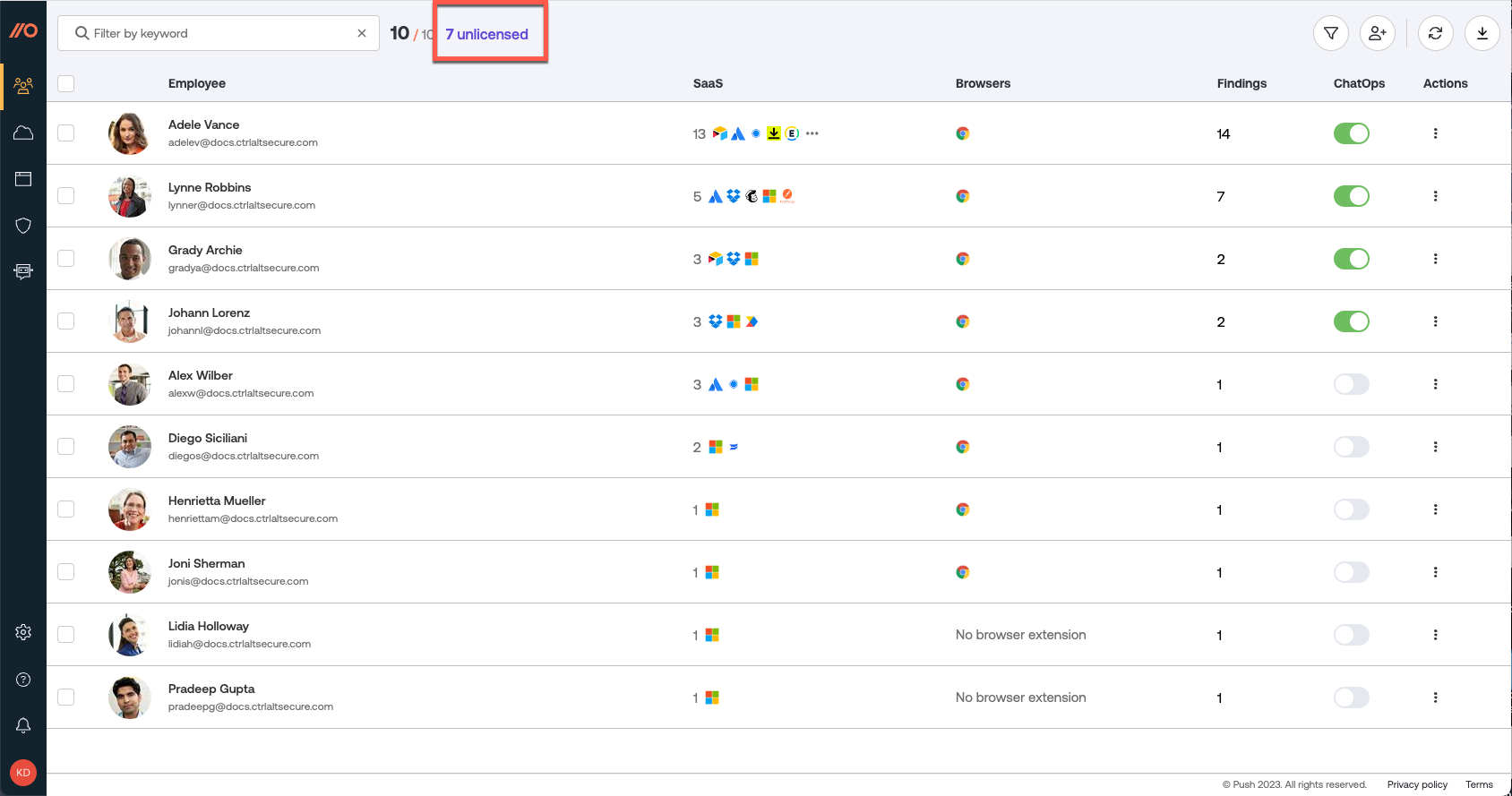The width and height of the screenshot is (1512, 796).
Task: Click Pradeep Gupta's No browser extension text
Action: [1020, 698]
